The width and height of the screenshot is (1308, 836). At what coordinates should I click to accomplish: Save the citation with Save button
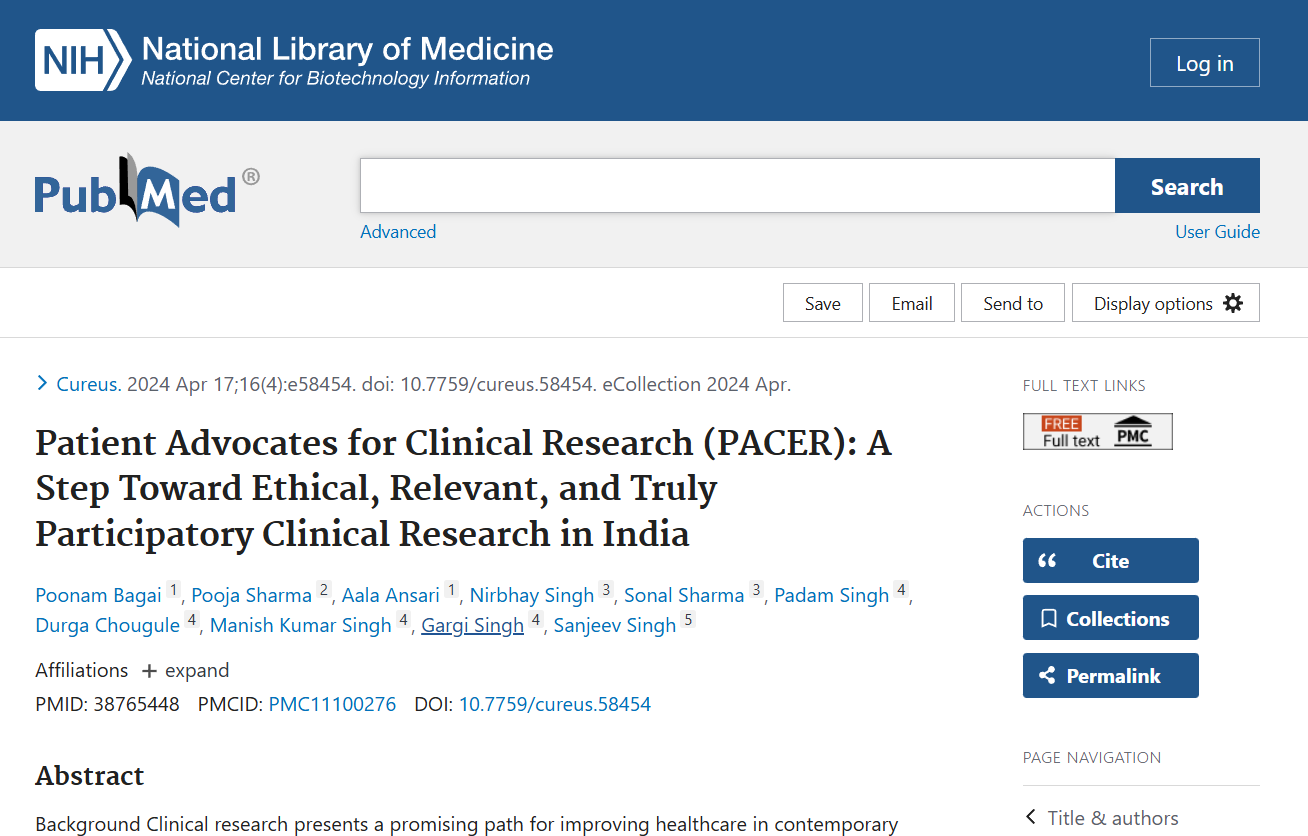pos(822,303)
